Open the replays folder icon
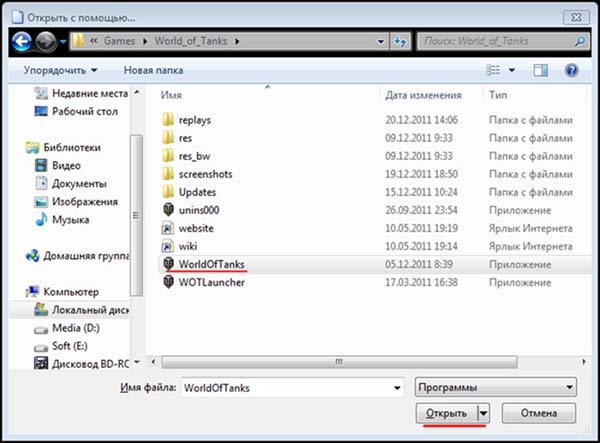The height and width of the screenshot is (443, 600). (168, 120)
